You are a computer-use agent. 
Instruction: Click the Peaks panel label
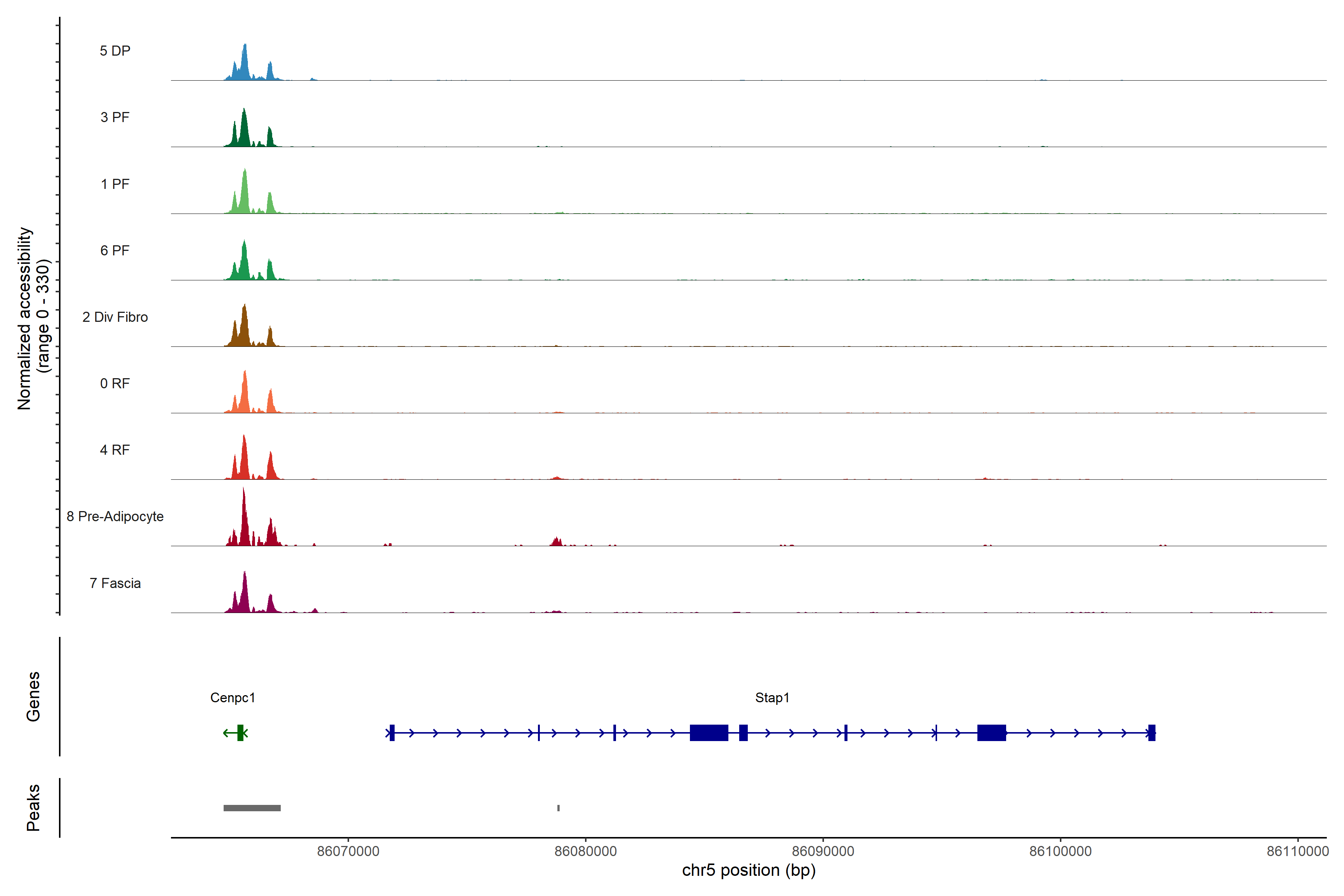click(x=33, y=807)
